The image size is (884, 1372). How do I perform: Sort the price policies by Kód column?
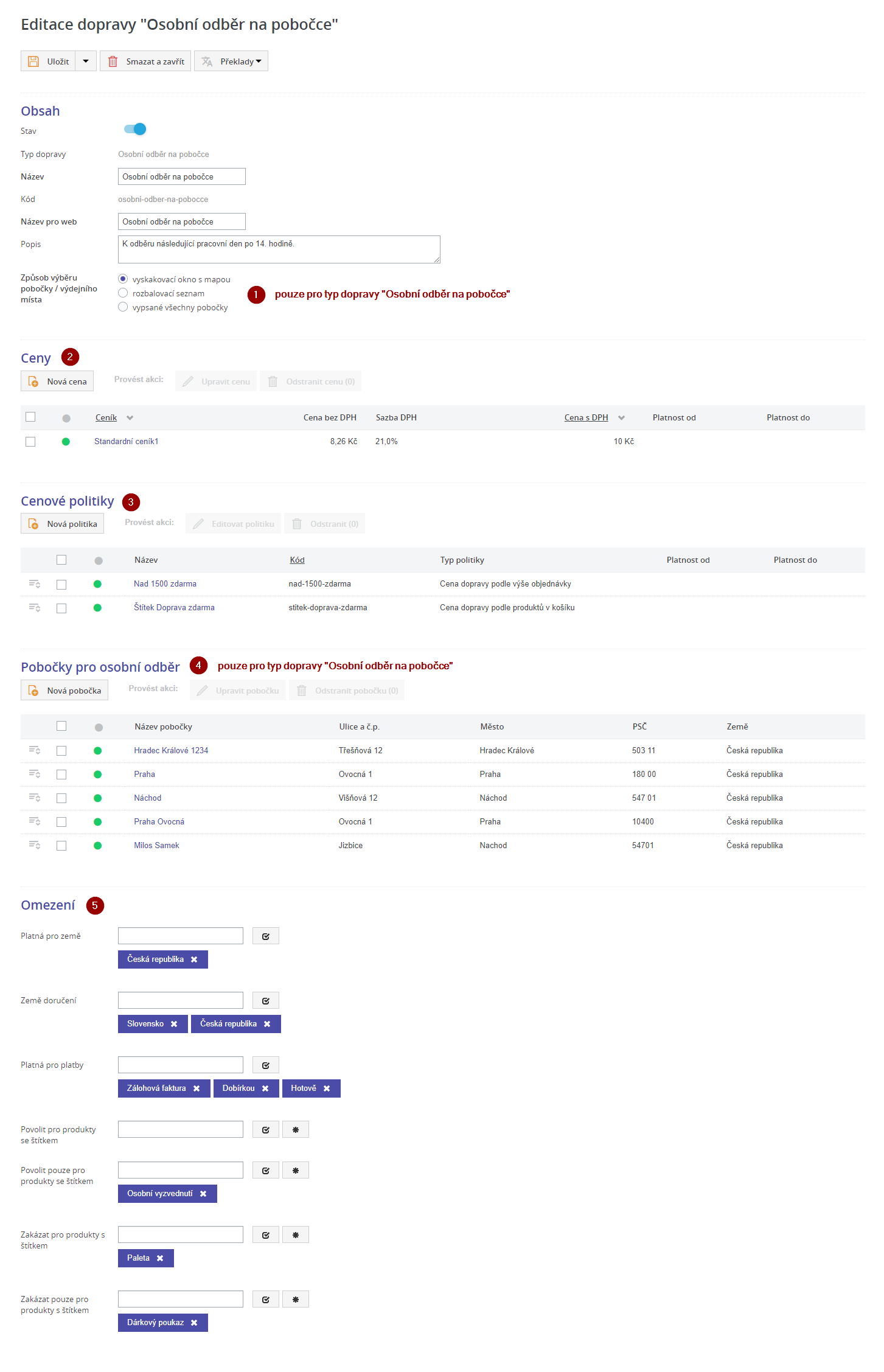(x=297, y=560)
